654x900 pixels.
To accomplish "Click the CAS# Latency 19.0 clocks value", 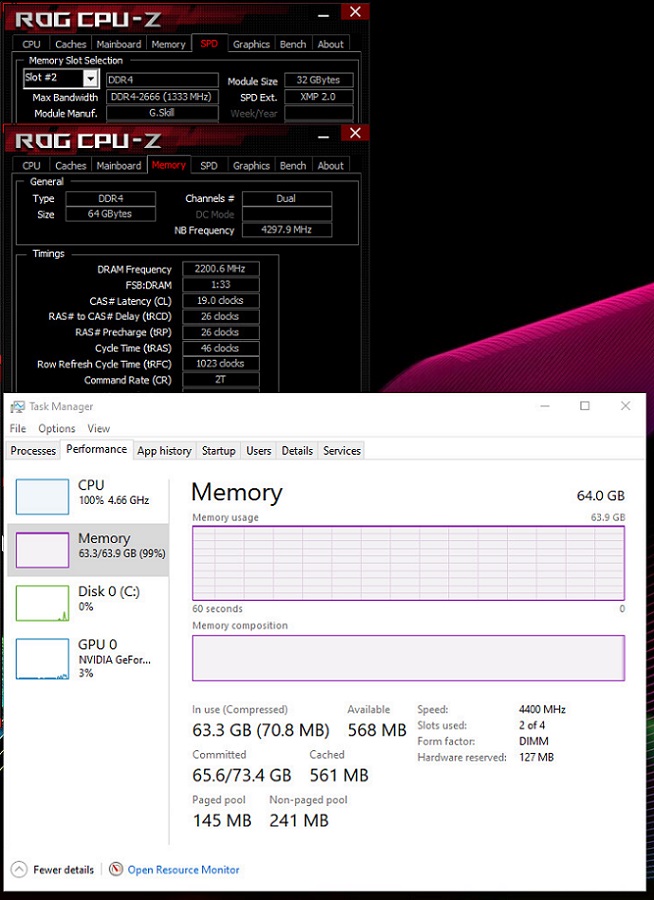I will click(x=220, y=300).
